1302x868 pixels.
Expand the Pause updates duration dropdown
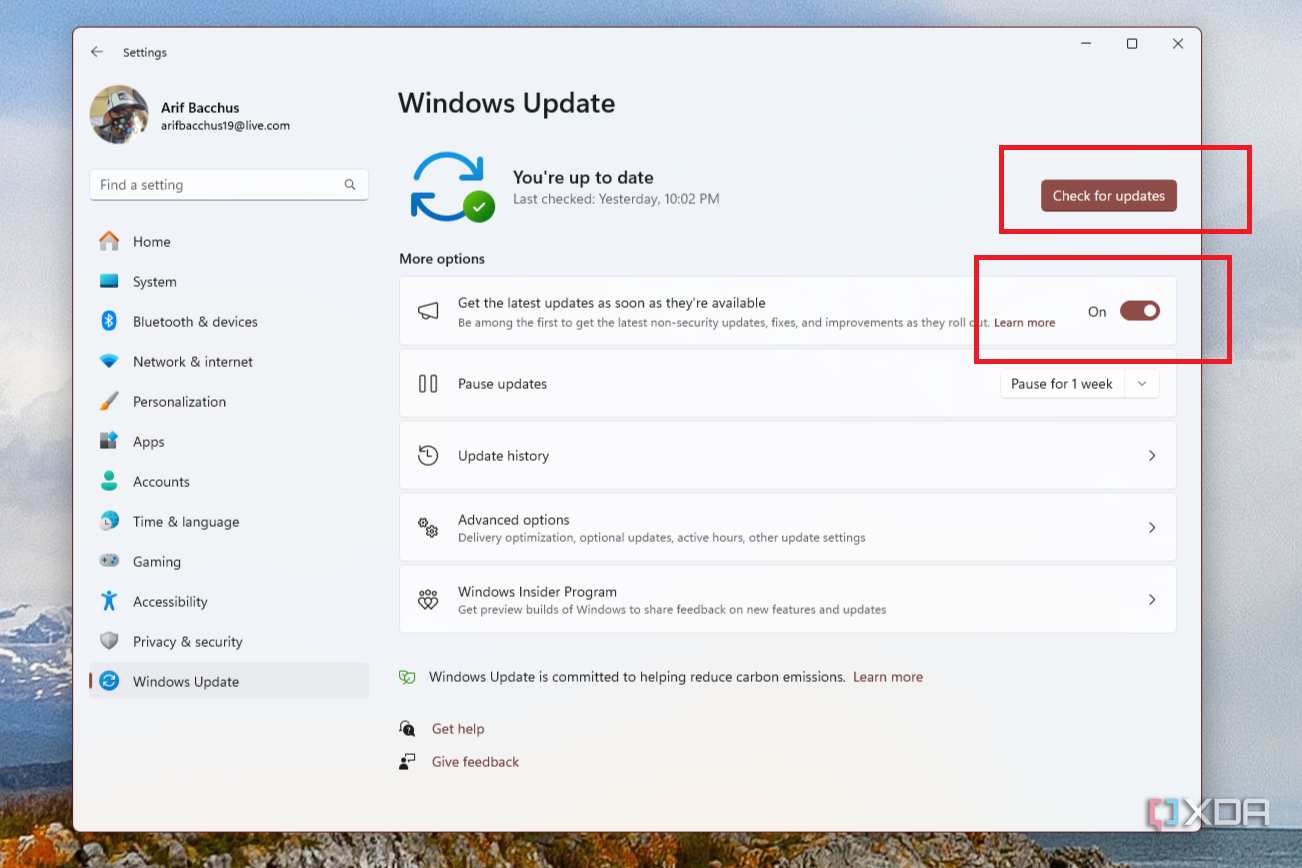coord(1142,383)
